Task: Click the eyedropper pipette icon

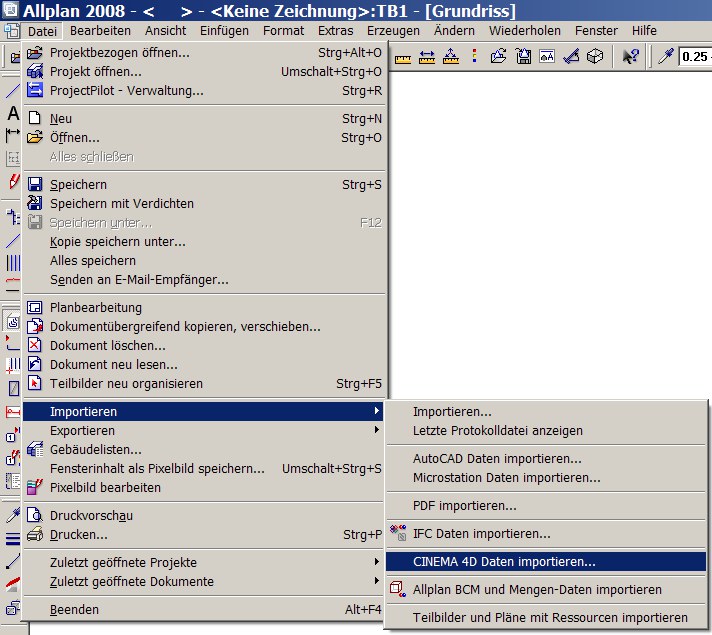Action: pyautogui.click(x=664, y=57)
